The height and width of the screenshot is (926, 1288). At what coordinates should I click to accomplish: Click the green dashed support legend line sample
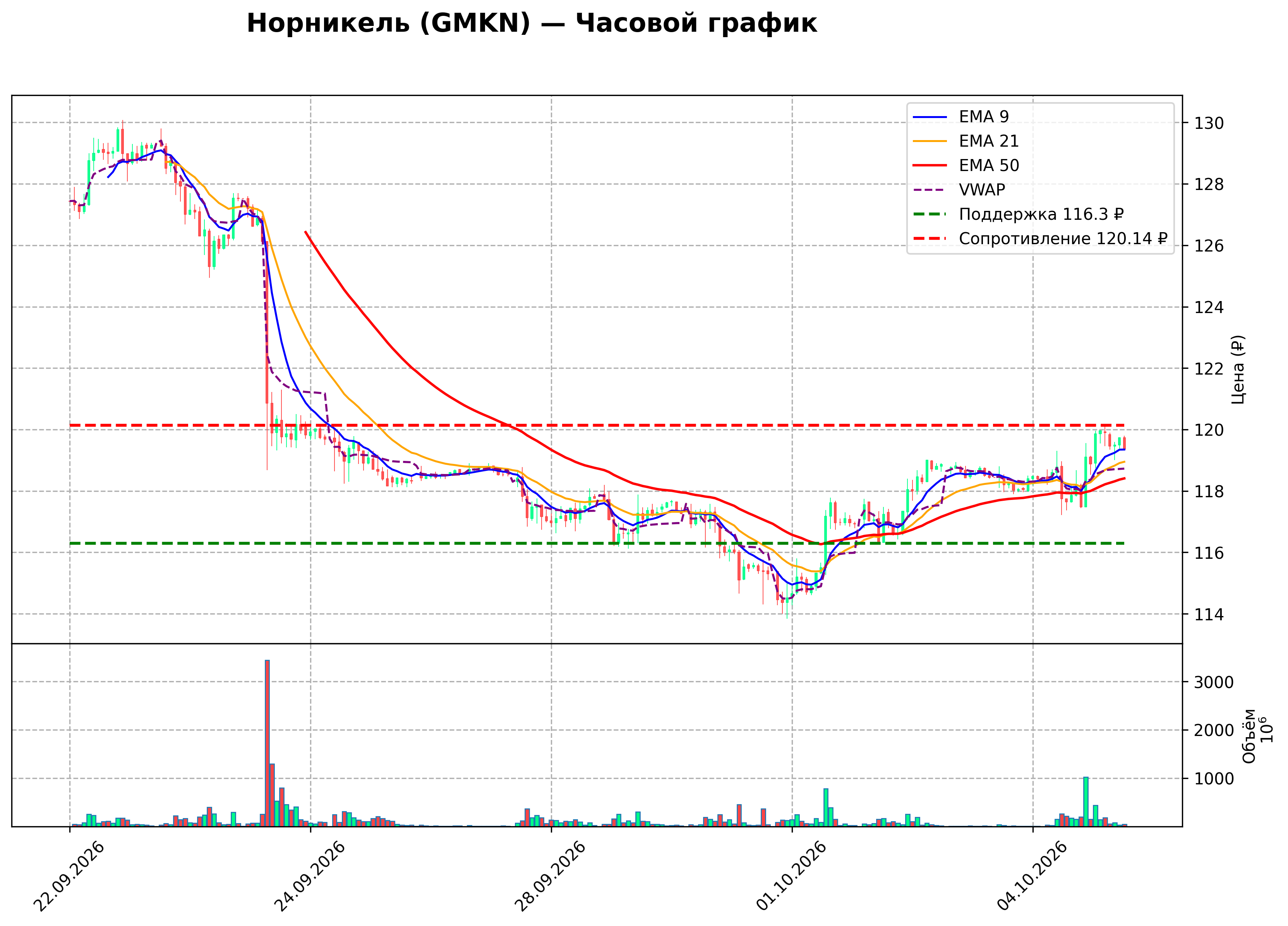pyautogui.click(x=930, y=215)
